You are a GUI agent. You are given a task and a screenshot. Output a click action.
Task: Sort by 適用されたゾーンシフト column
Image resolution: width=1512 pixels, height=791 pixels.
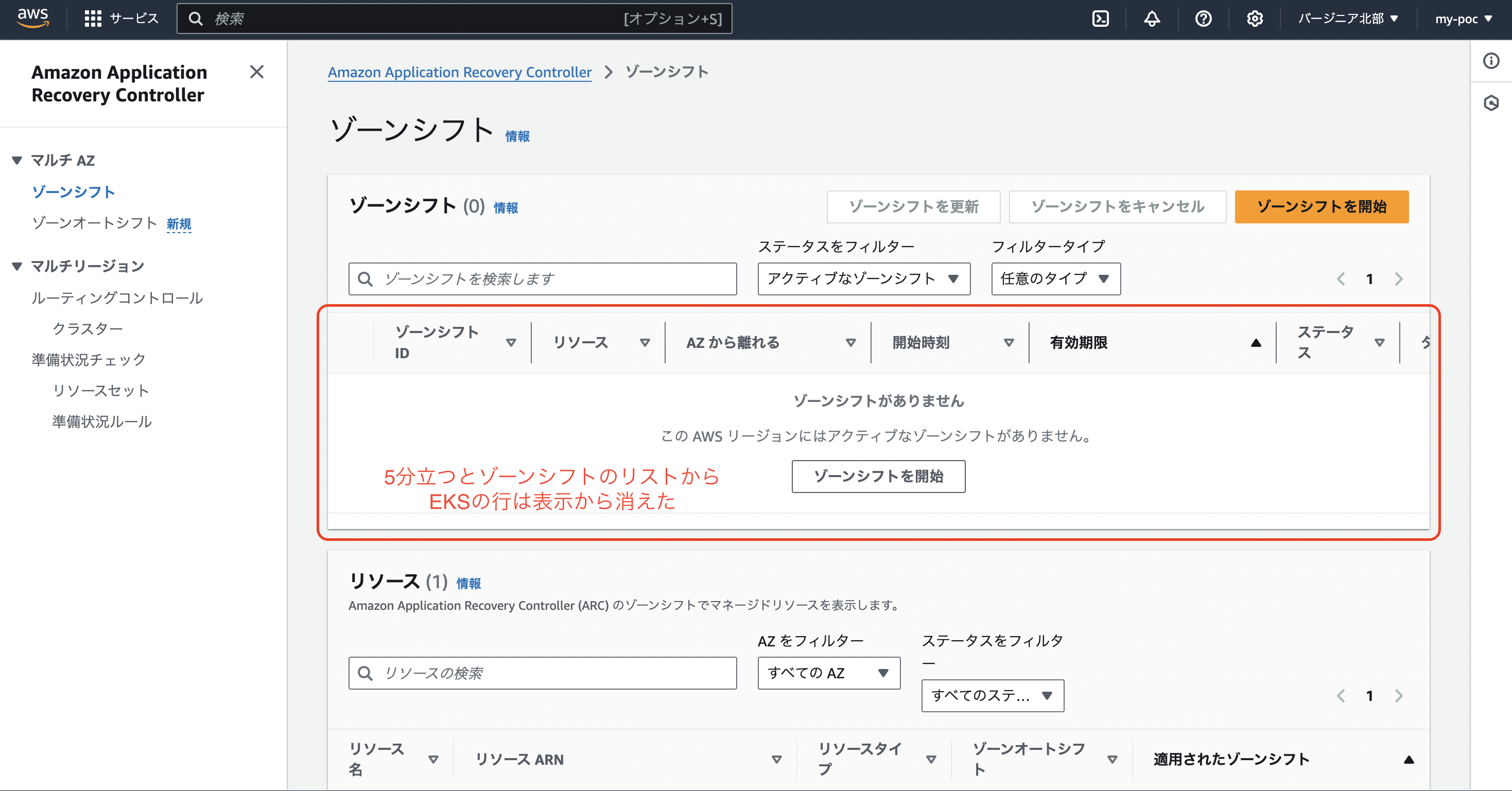1408,759
